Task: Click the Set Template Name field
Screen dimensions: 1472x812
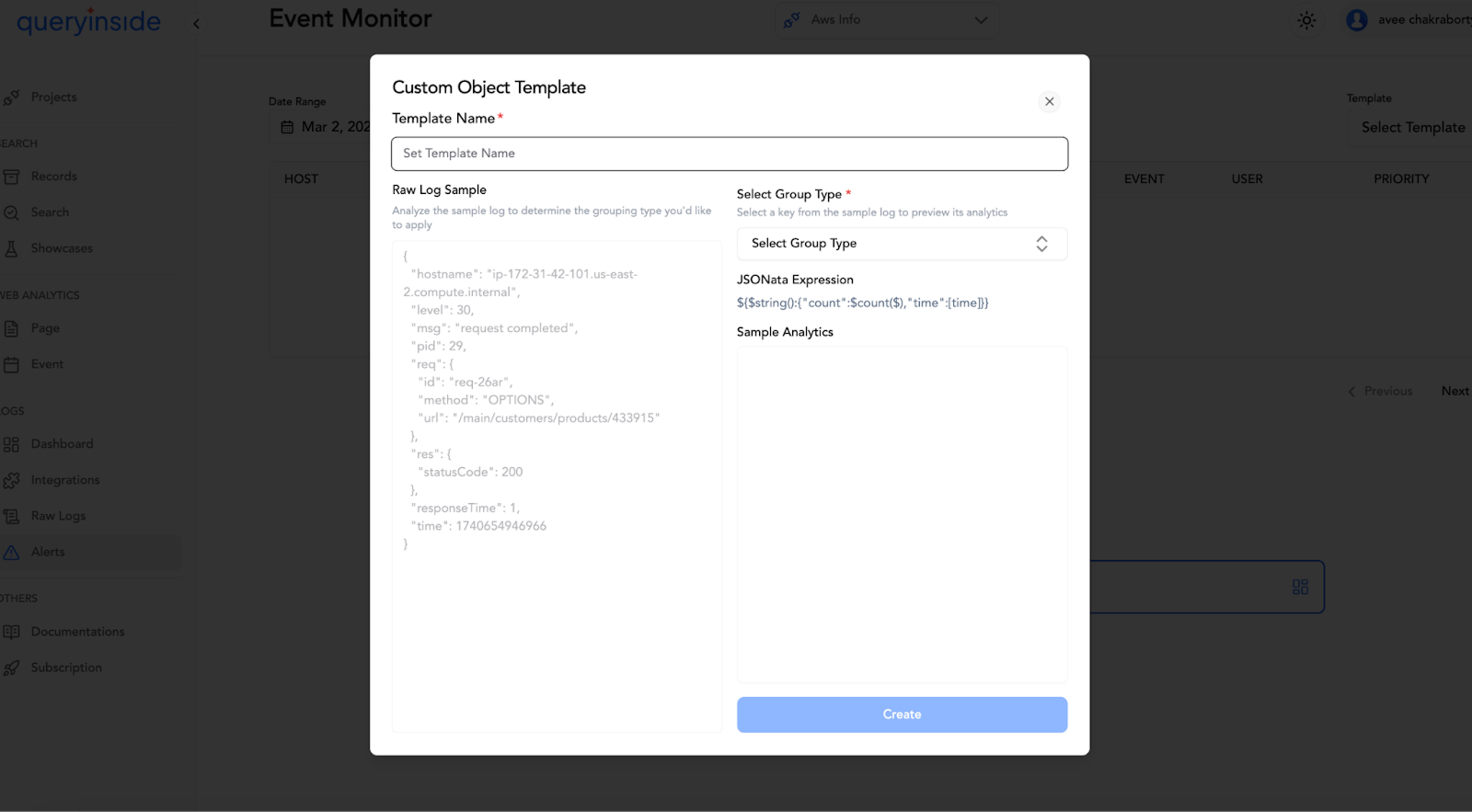Action: [x=730, y=154]
